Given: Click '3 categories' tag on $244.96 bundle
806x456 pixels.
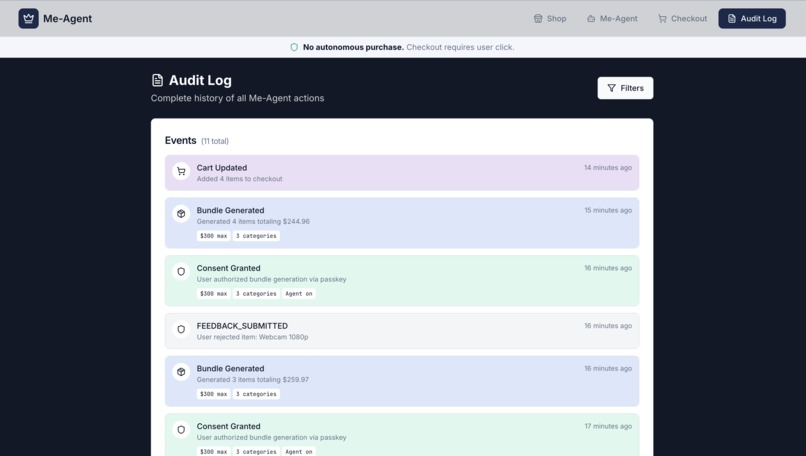Looking at the screenshot, I should coord(256,236).
